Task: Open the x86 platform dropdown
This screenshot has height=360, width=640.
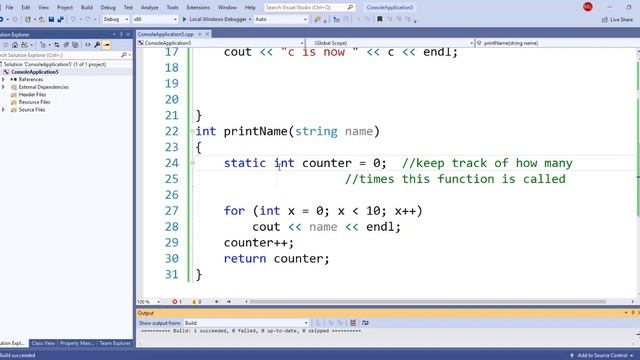Action: pyautogui.click(x=155, y=19)
